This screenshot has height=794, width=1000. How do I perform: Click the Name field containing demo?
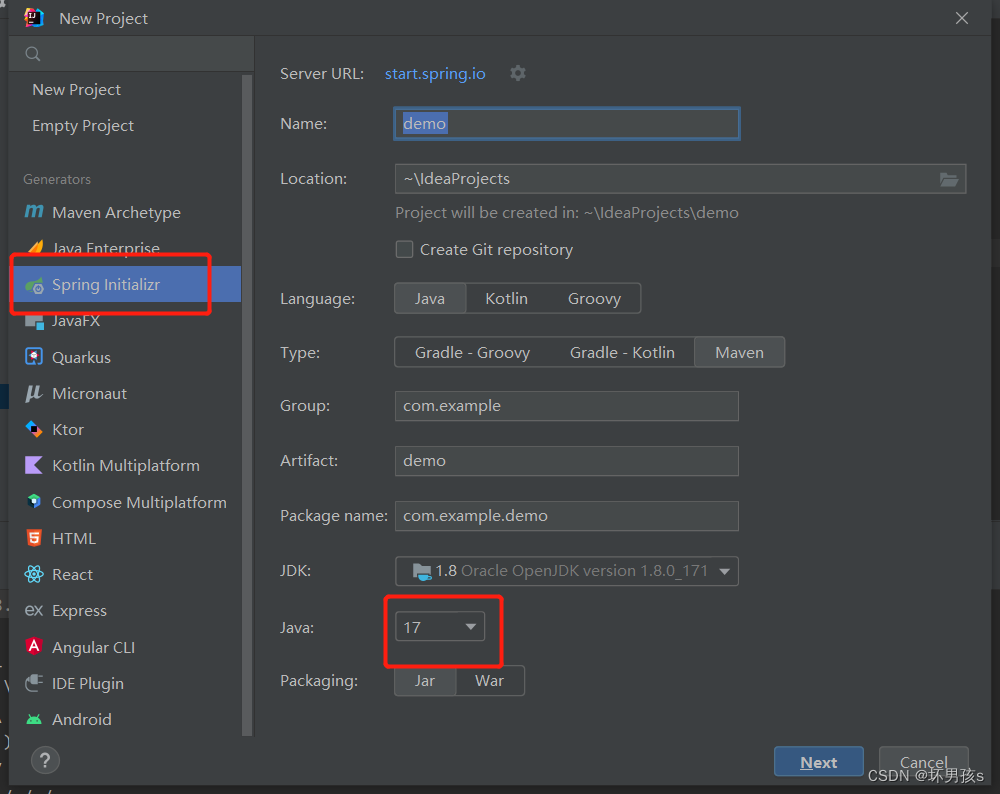pyautogui.click(x=567, y=124)
